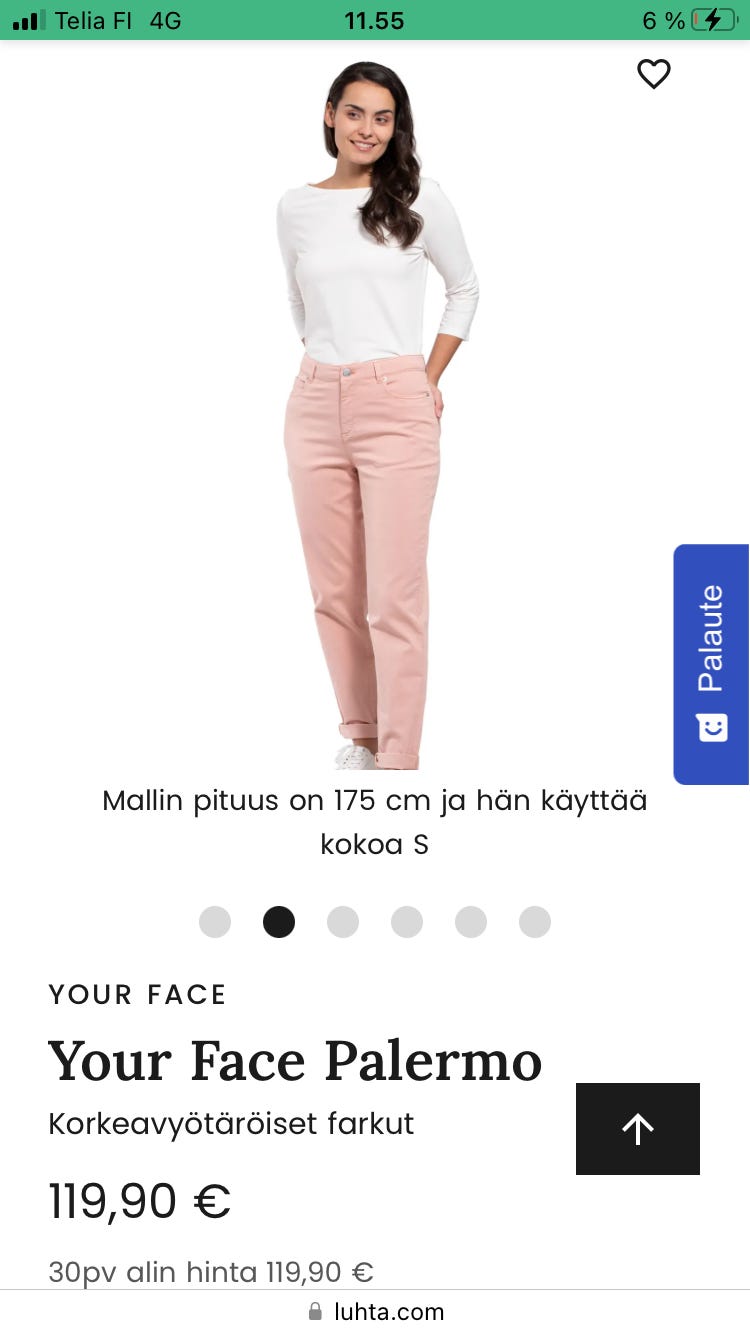Tap the 11.55 clock in status bar
This screenshot has width=750, height=1334.
click(x=374, y=20)
